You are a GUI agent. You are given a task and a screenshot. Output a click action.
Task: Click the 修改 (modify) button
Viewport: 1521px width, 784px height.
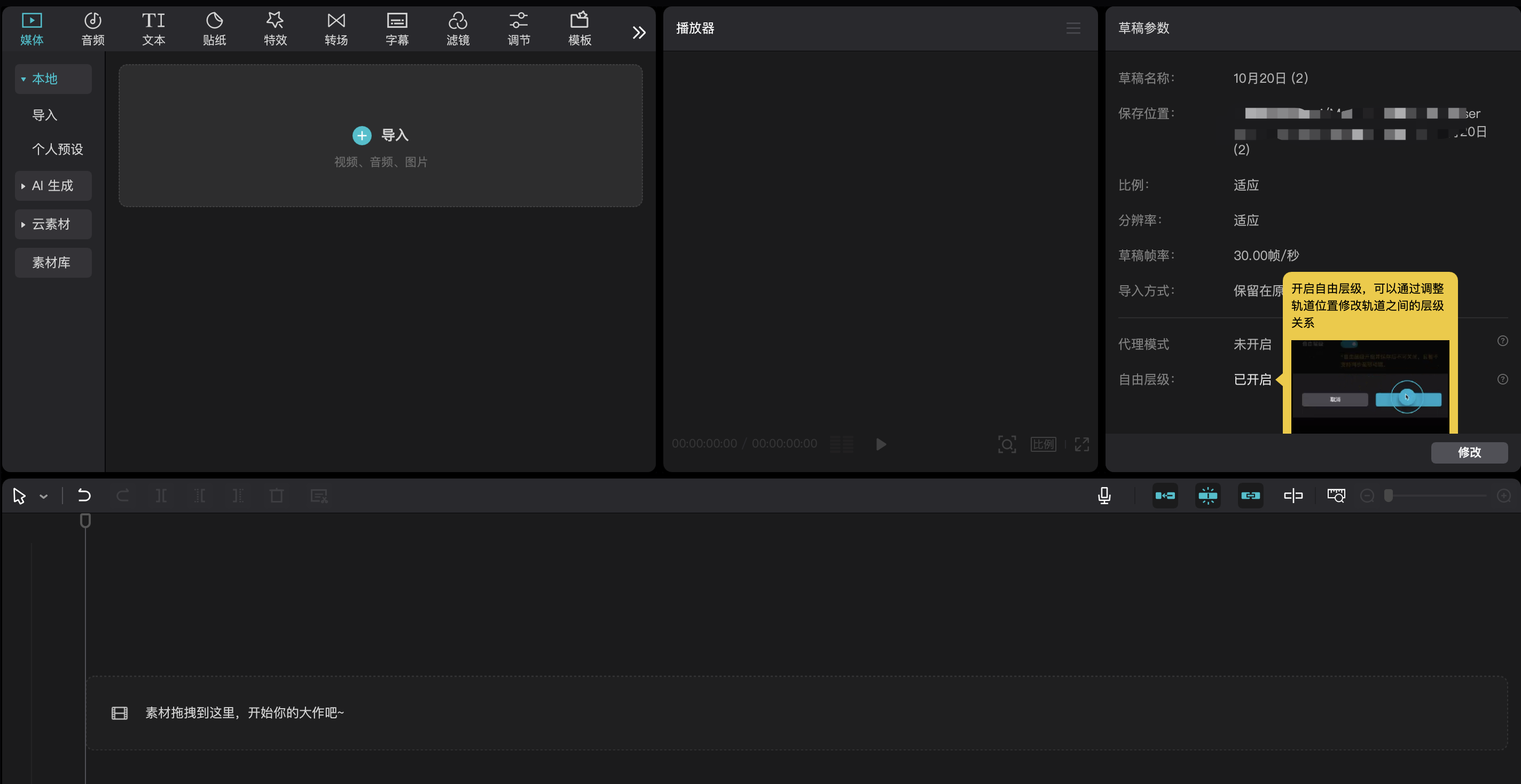[x=1469, y=452]
